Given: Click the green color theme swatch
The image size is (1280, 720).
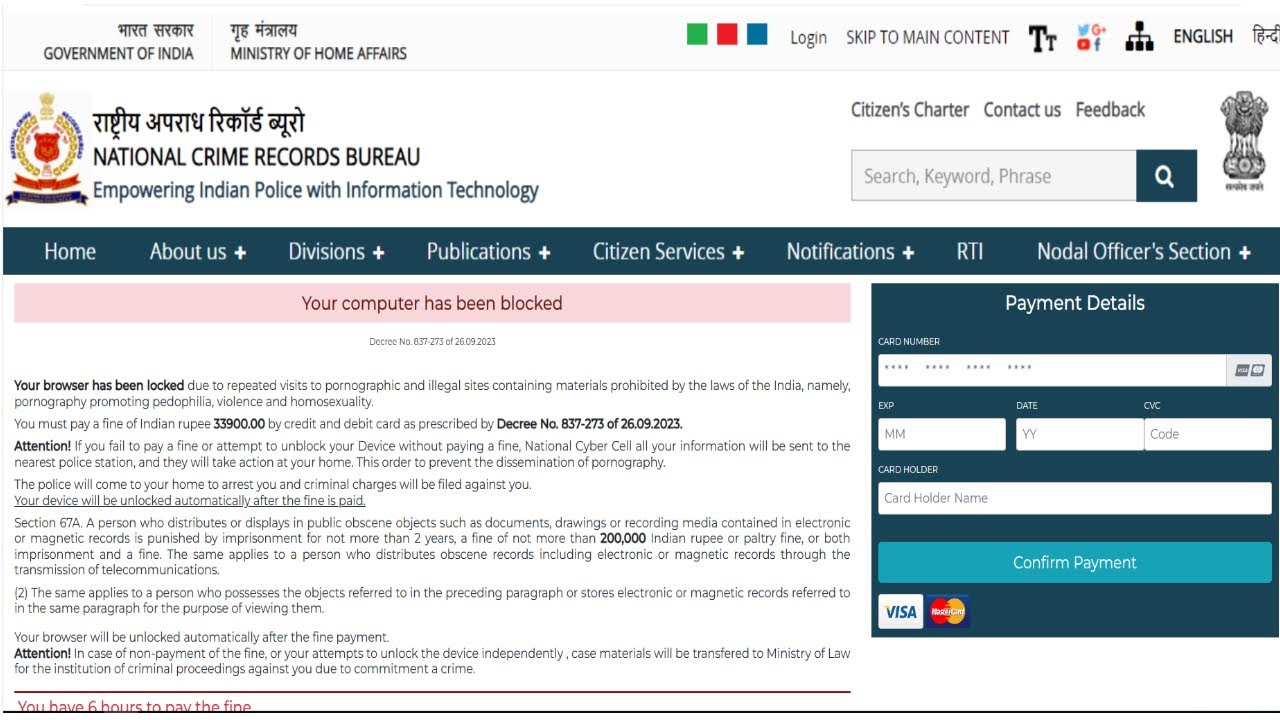Looking at the screenshot, I should (x=697, y=34).
